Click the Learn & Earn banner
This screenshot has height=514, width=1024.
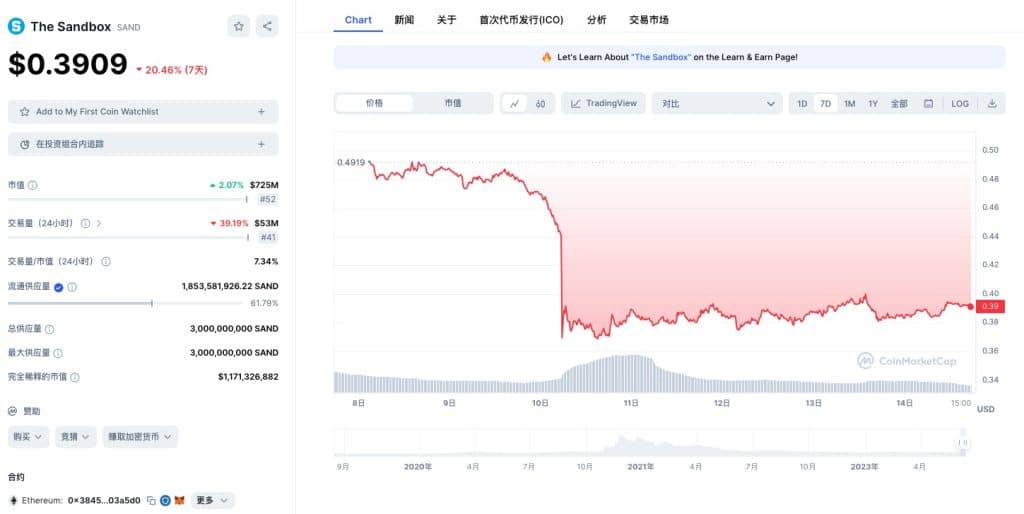(x=669, y=57)
